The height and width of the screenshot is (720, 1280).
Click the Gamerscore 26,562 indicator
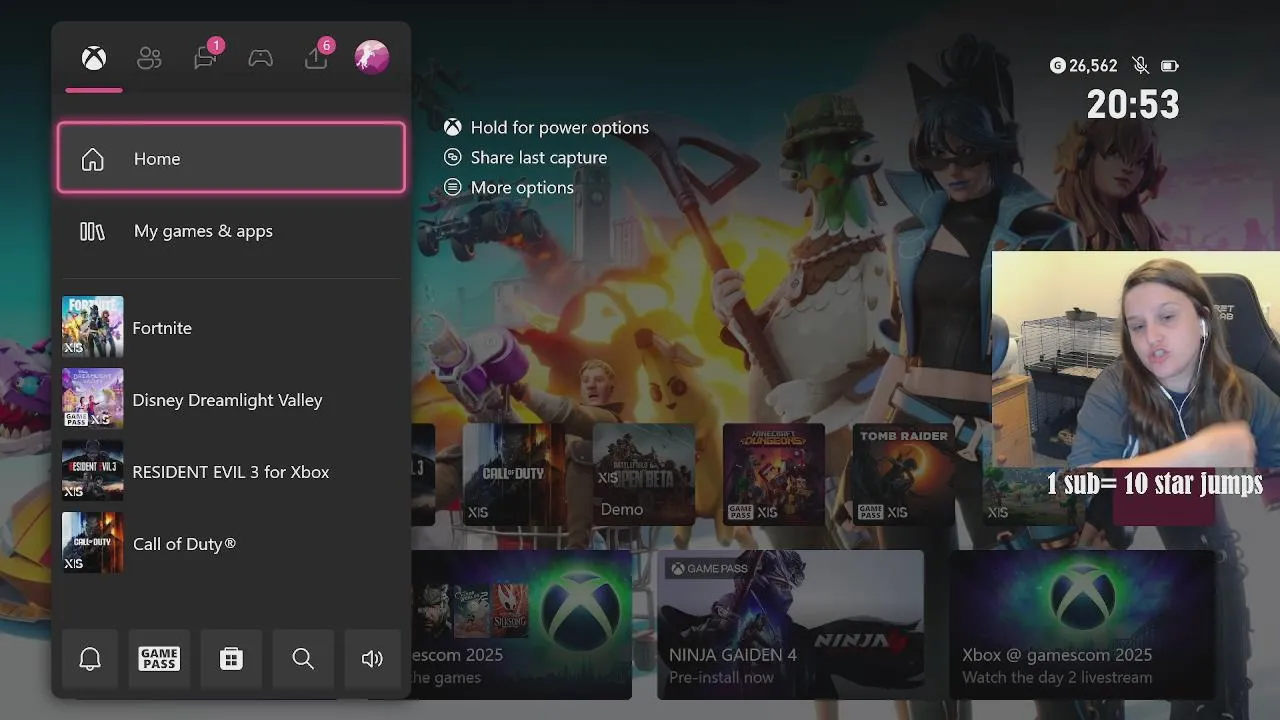[1083, 66]
